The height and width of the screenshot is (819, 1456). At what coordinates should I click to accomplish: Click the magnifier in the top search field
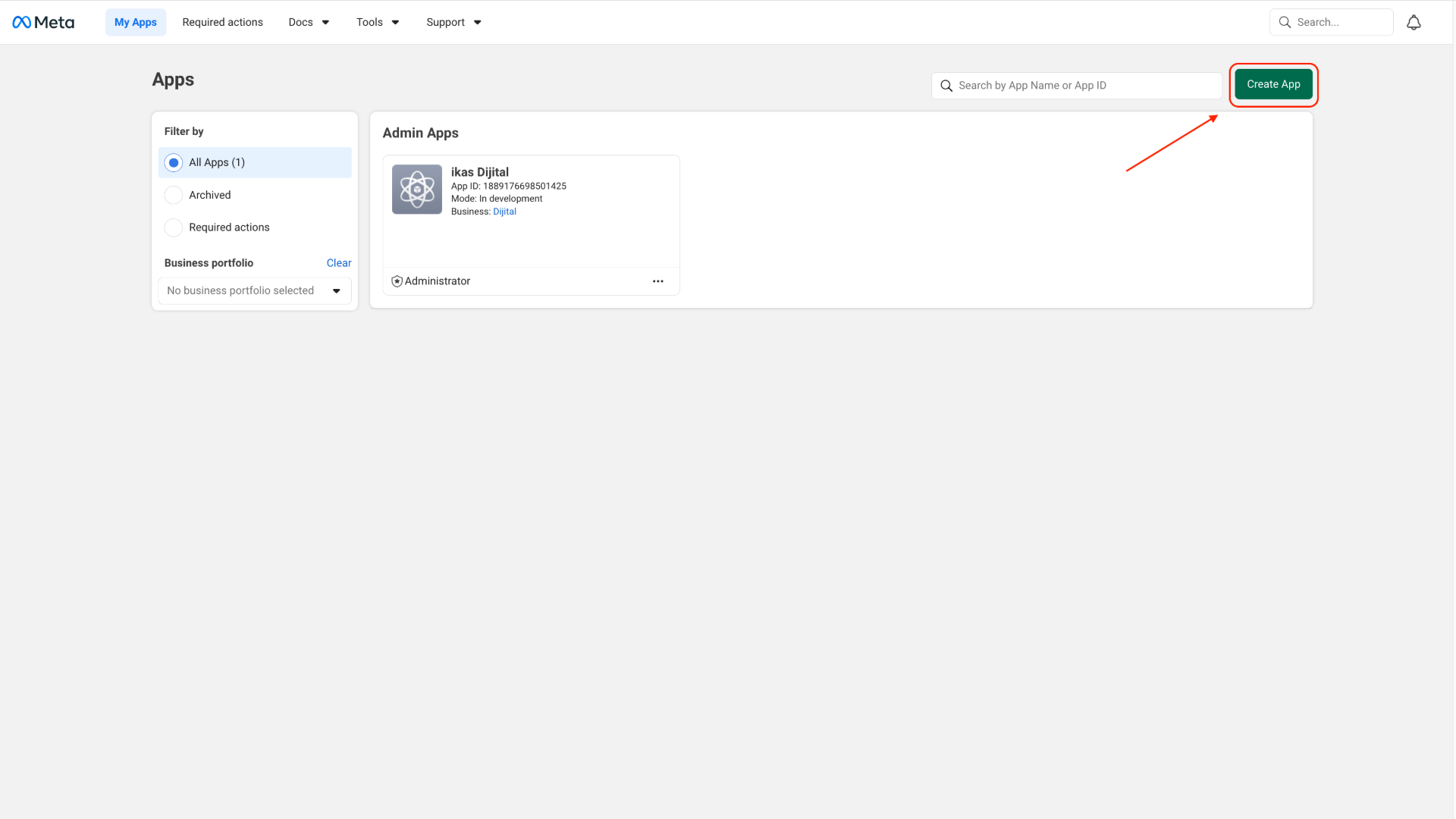coord(1285,22)
